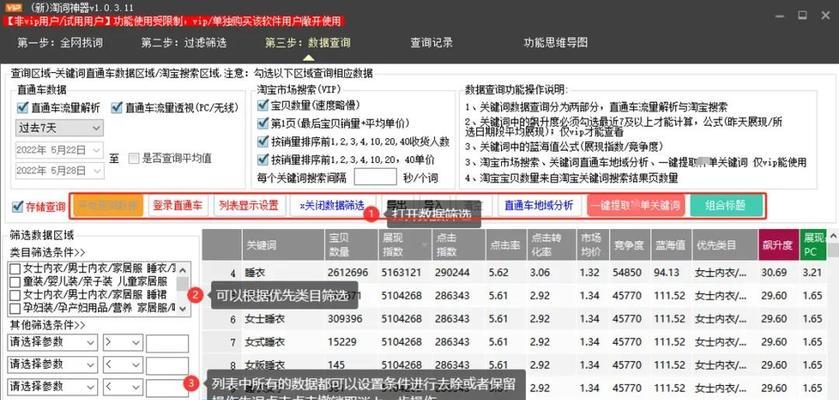Minimize the 淘词神器 window

coord(778,16)
